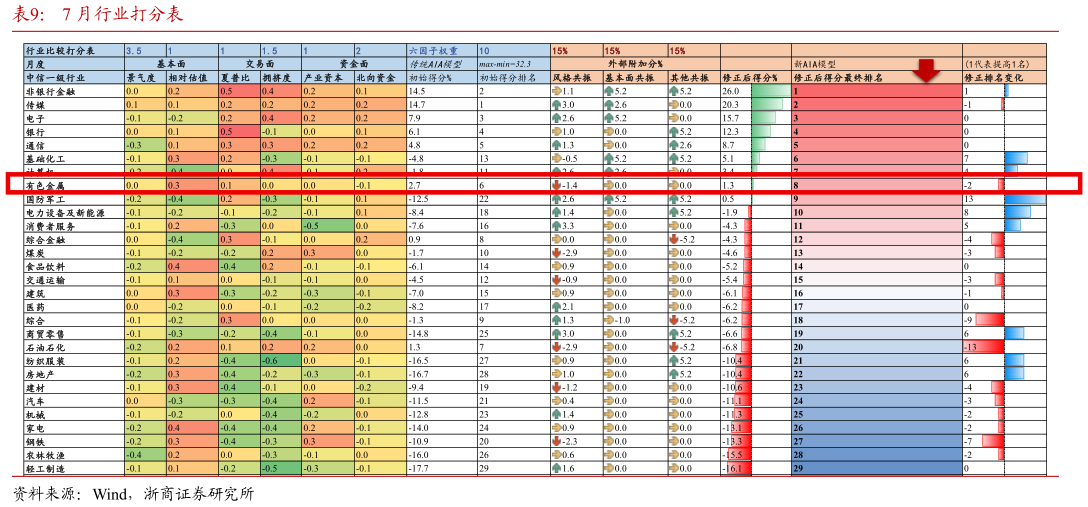Viewport: 1088px width, 507px height.
Task: Select the 六因子权重 header cell
Action: pyautogui.click(x=440, y=50)
